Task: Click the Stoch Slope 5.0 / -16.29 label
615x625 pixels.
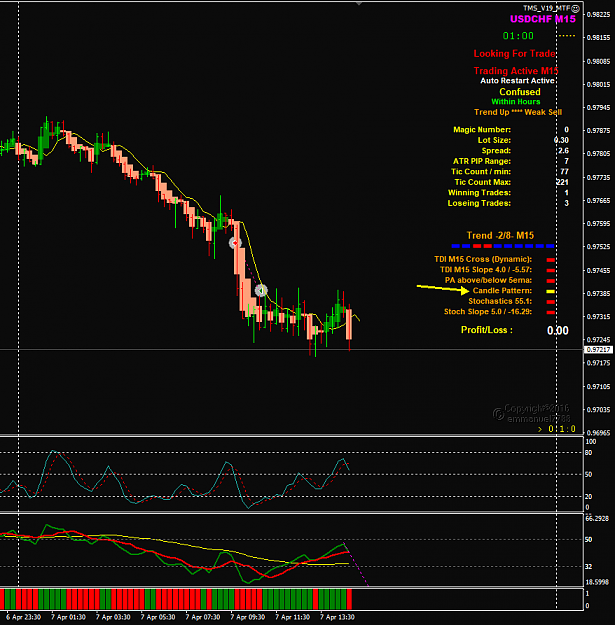Action: point(488,312)
